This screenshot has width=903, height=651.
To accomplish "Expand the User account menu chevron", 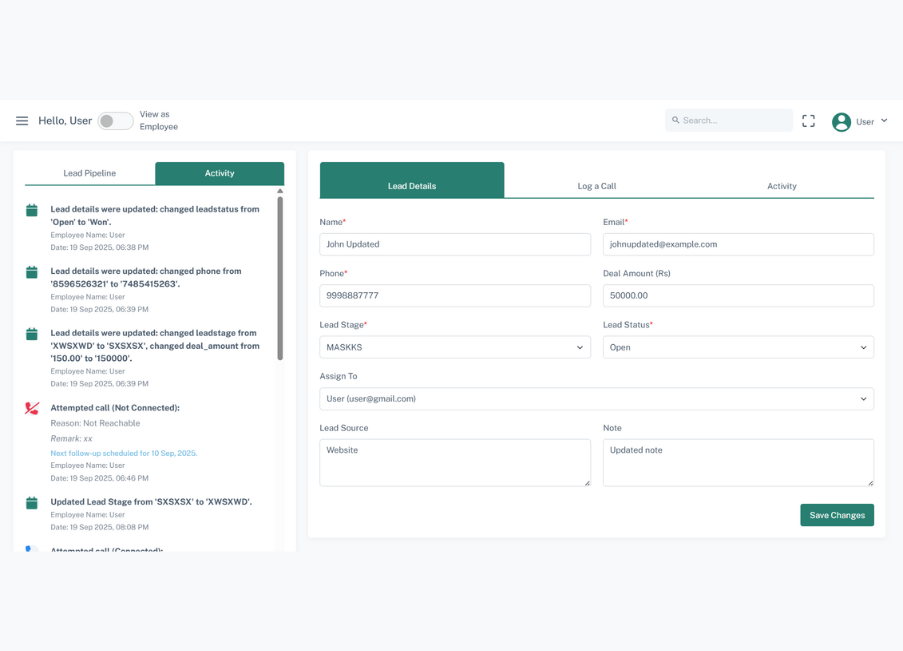I will coord(884,121).
